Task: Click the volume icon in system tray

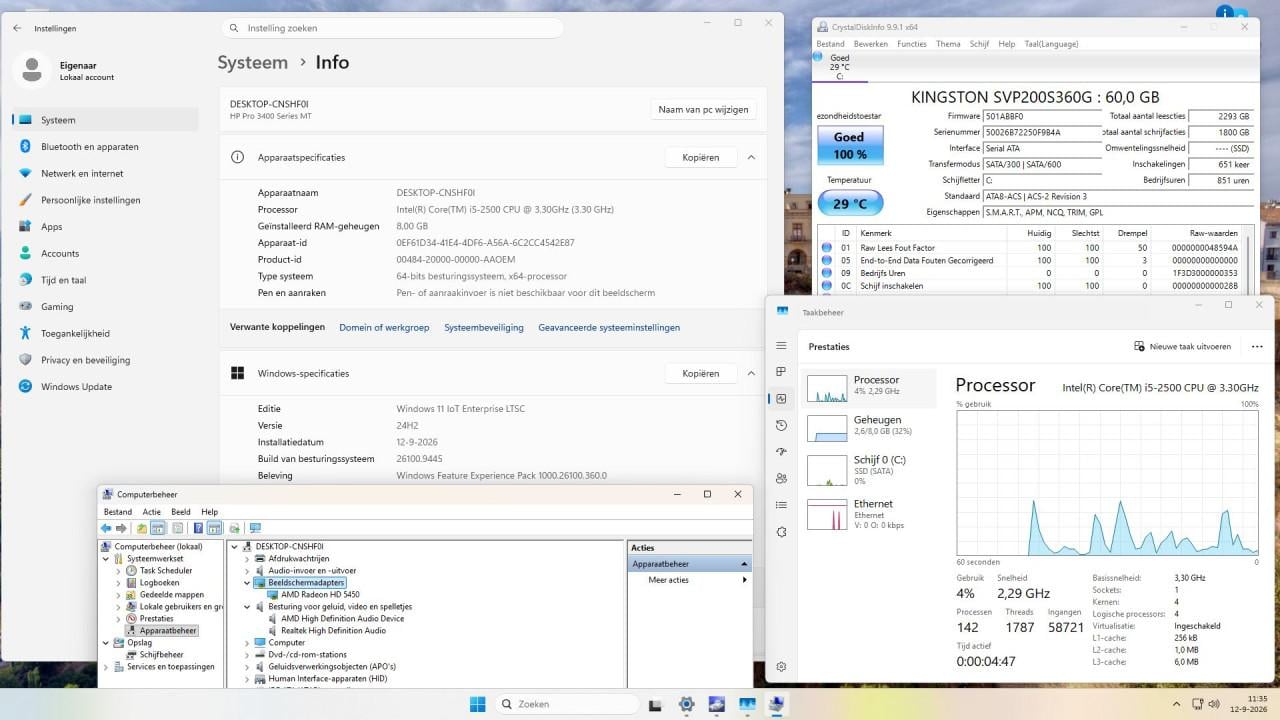Action: pos(1213,704)
